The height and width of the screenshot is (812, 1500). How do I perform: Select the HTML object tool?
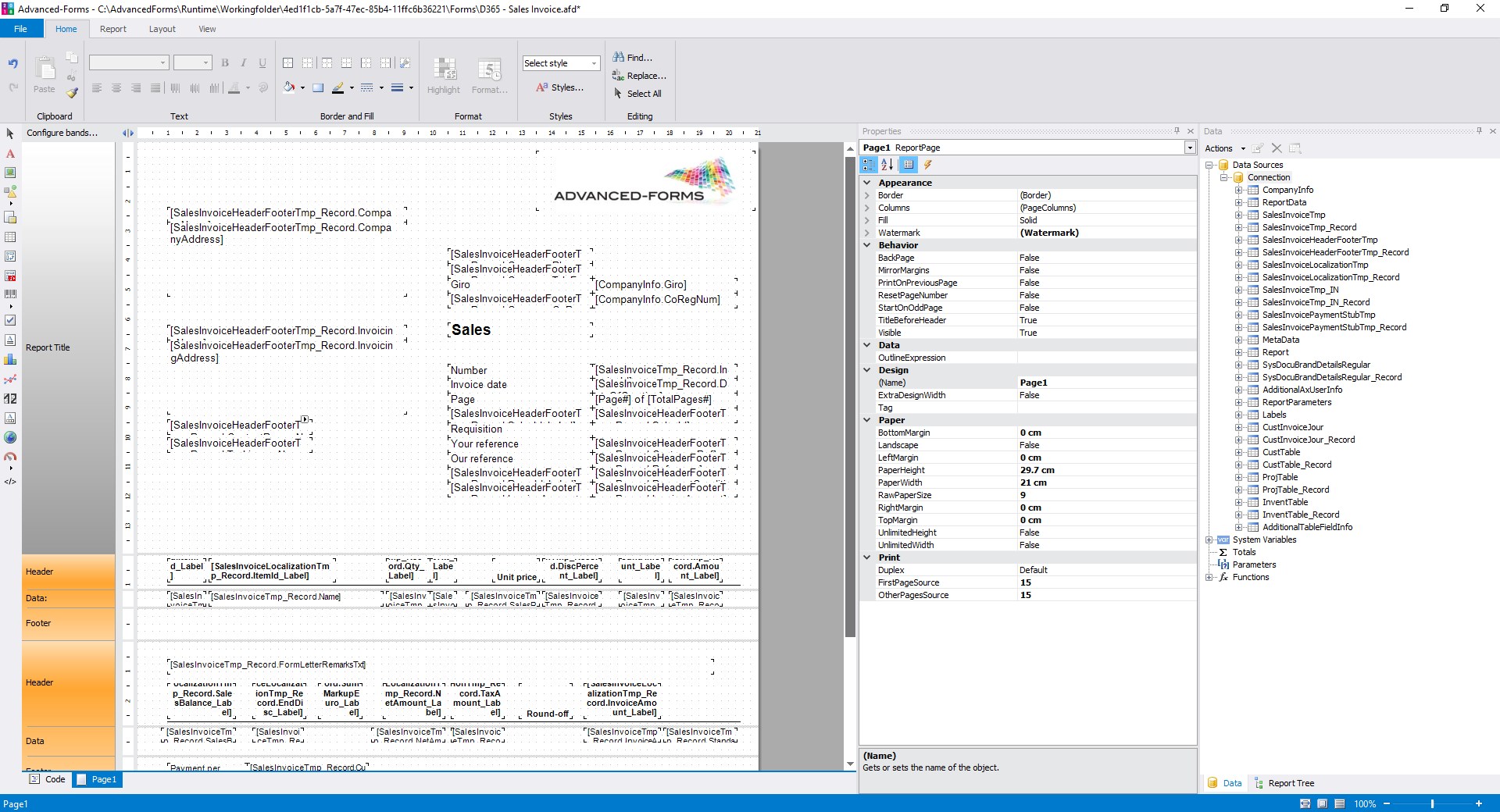pos(10,482)
